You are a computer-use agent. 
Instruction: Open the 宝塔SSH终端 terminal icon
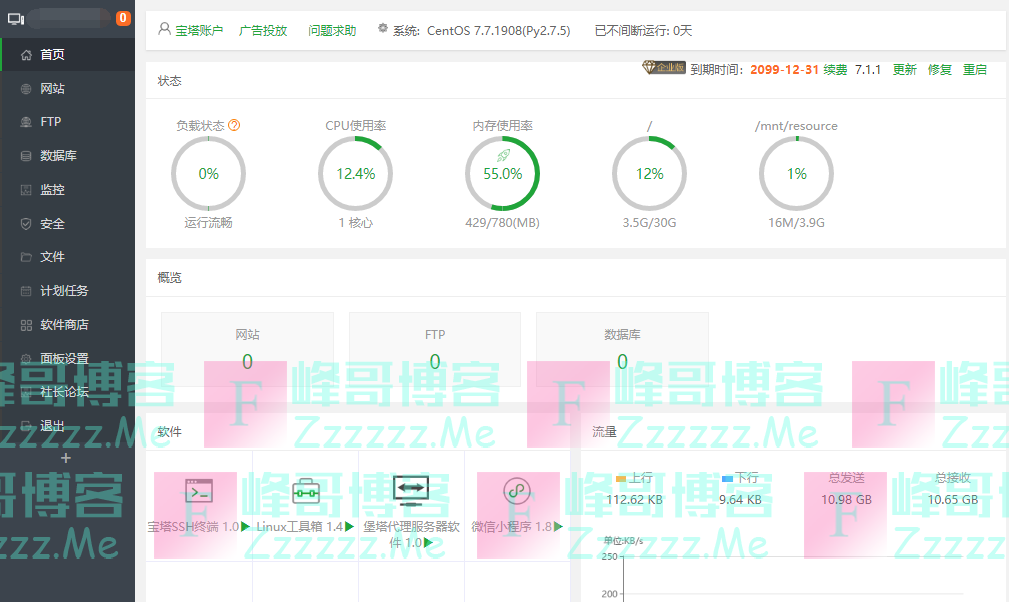pos(199,491)
